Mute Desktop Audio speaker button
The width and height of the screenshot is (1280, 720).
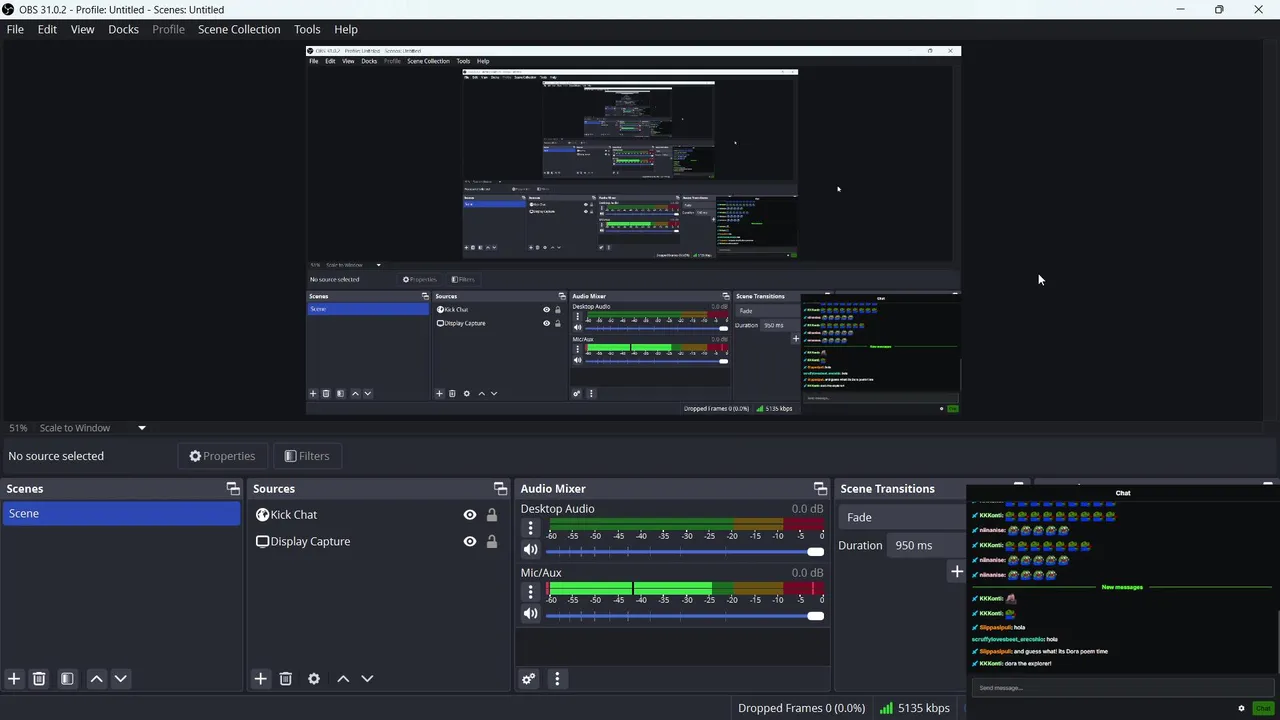pos(530,550)
